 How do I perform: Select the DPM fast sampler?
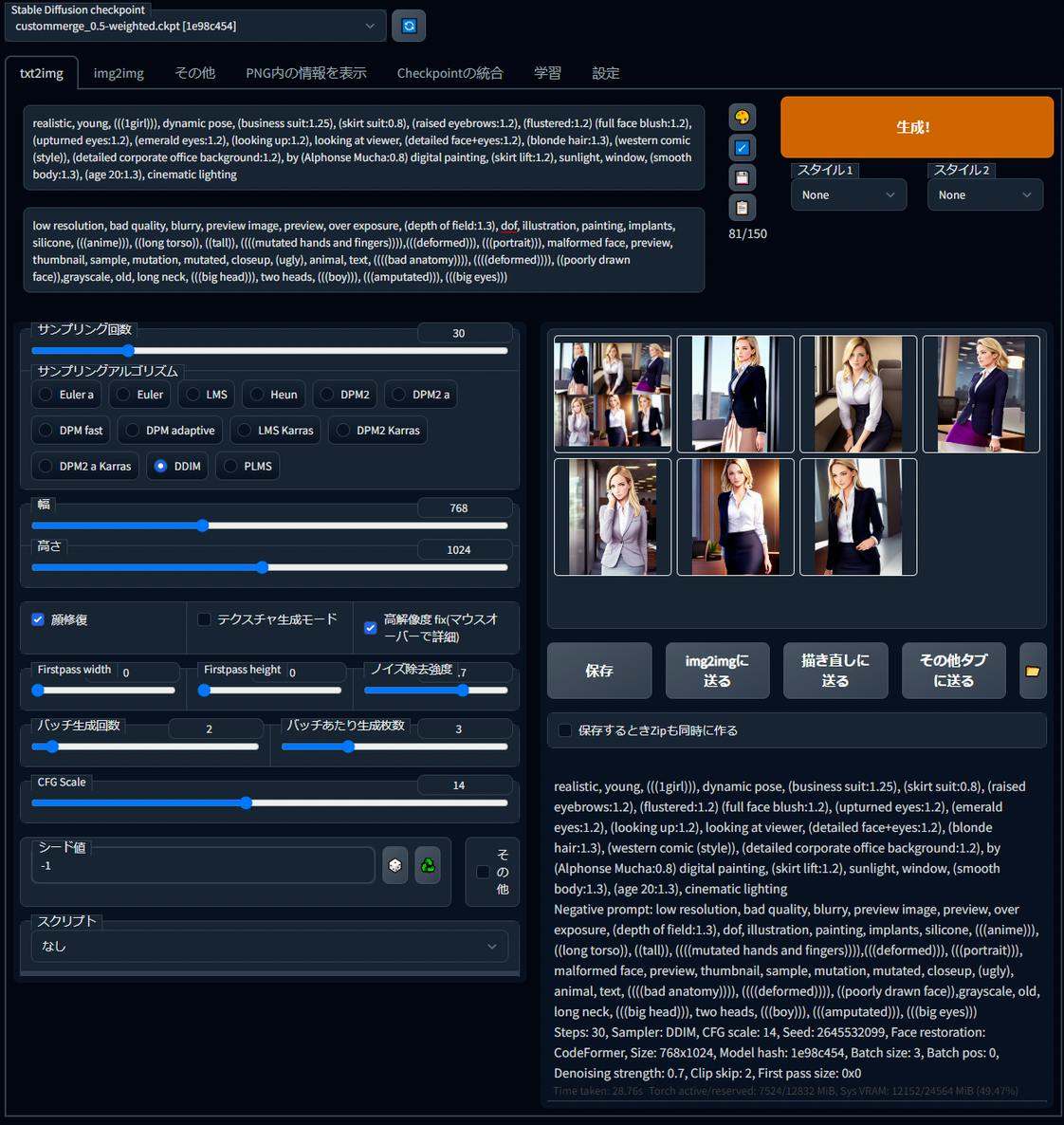click(x=71, y=431)
